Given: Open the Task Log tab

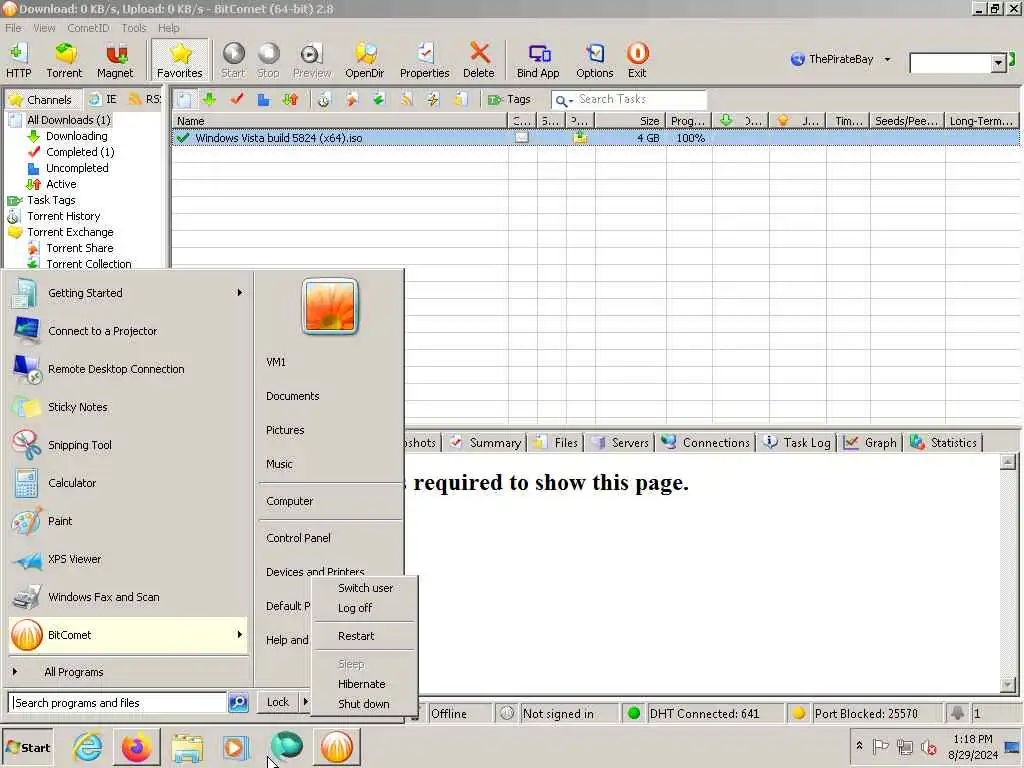Looking at the screenshot, I should 797,443.
